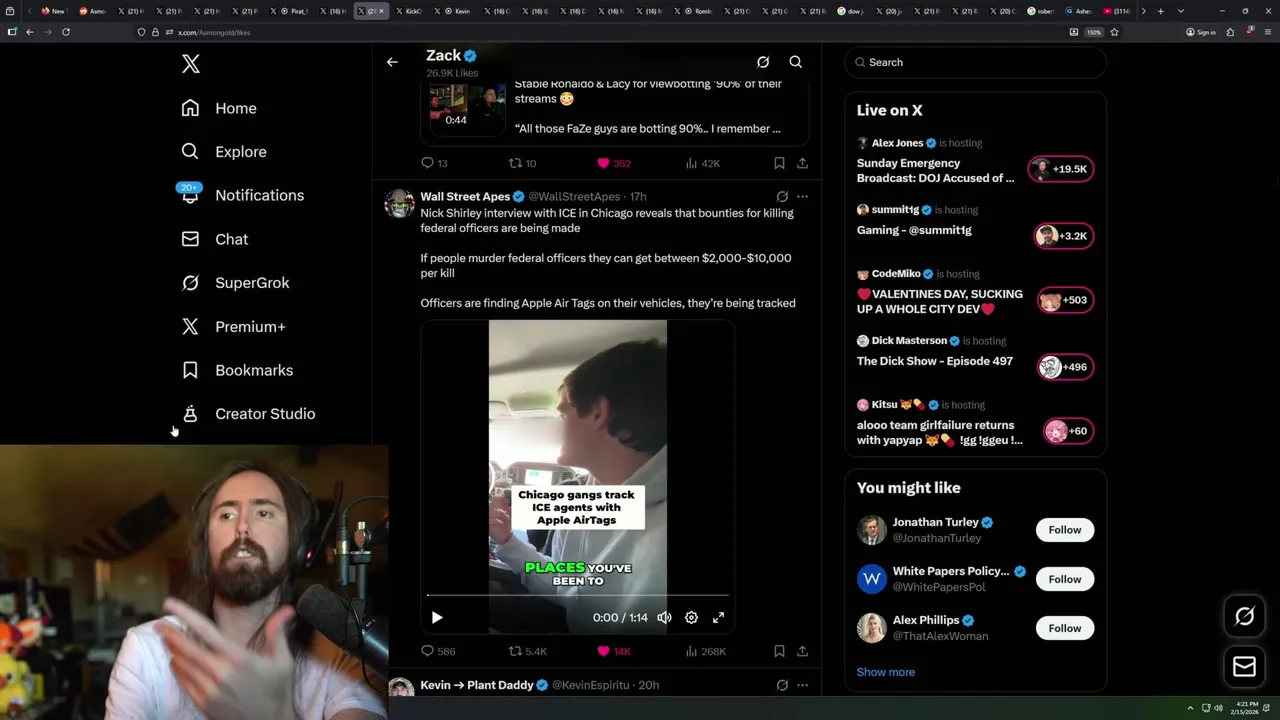
Task: Reply to post with 586 replies
Action: pos(438,651)
